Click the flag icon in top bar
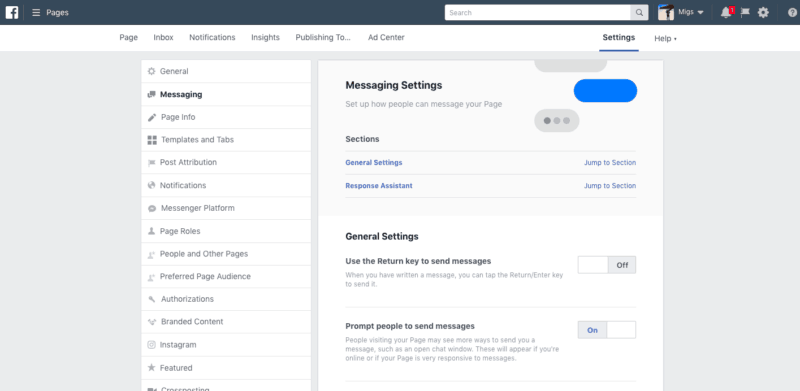 [x=745, y=13]
